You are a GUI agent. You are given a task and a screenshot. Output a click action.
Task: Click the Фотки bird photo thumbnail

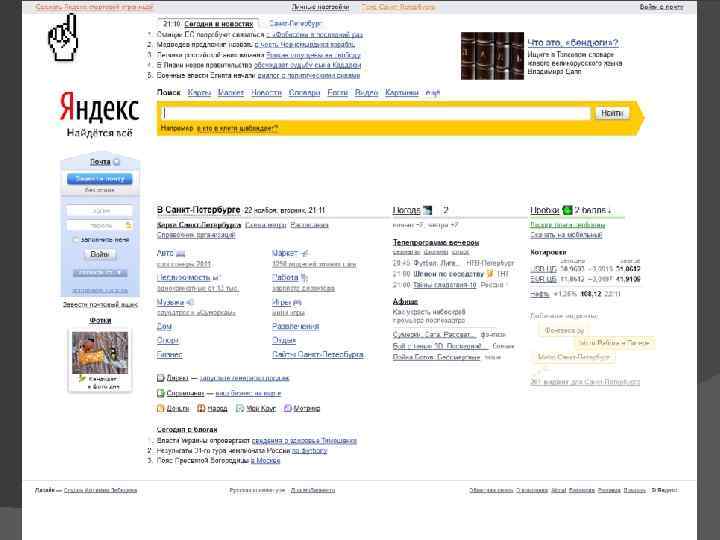tap(100, 353)
